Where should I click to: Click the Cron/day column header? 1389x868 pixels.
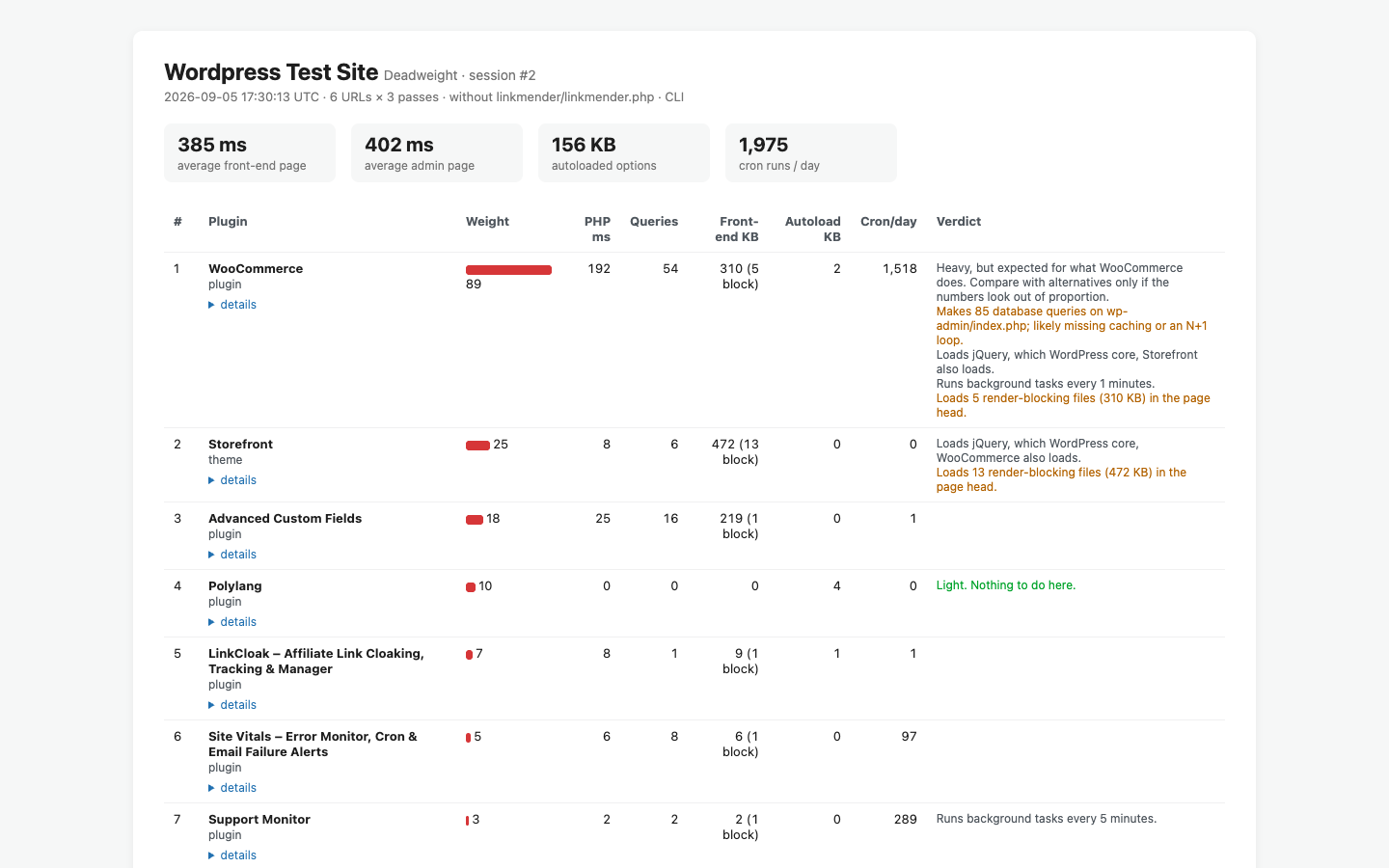click(888, 222)
